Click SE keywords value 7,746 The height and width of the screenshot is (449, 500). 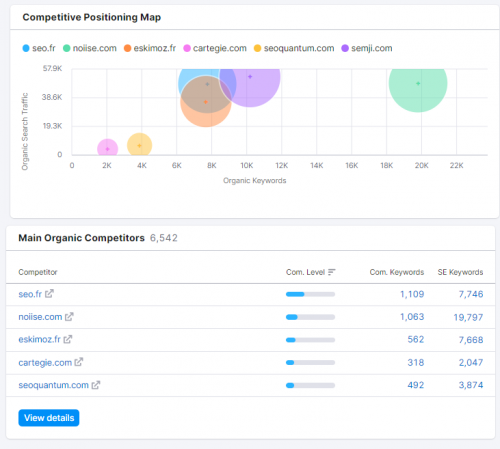coord(471,294)
